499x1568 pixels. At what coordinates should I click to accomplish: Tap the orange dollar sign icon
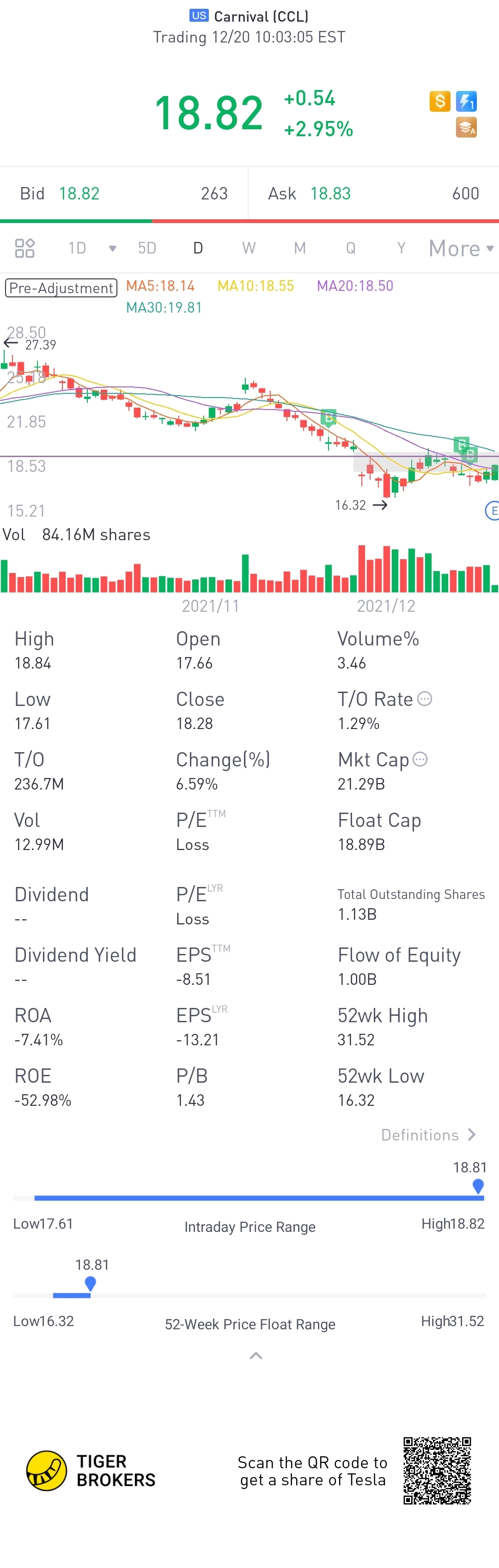point(439,101)
